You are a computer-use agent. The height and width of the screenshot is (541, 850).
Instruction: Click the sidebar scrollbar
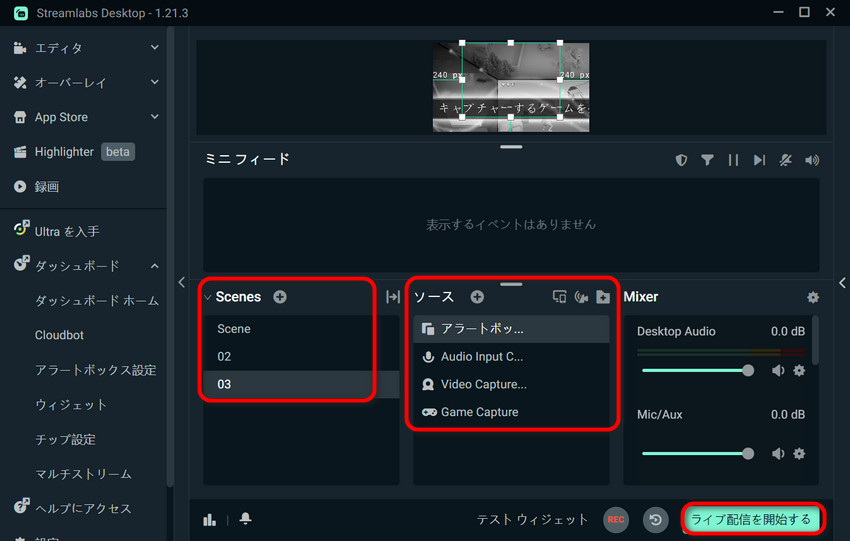click(x=170, y=255)
